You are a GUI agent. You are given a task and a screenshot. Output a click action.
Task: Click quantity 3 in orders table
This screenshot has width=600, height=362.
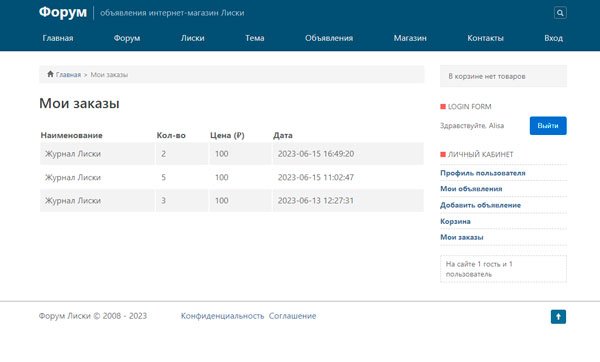163,201
